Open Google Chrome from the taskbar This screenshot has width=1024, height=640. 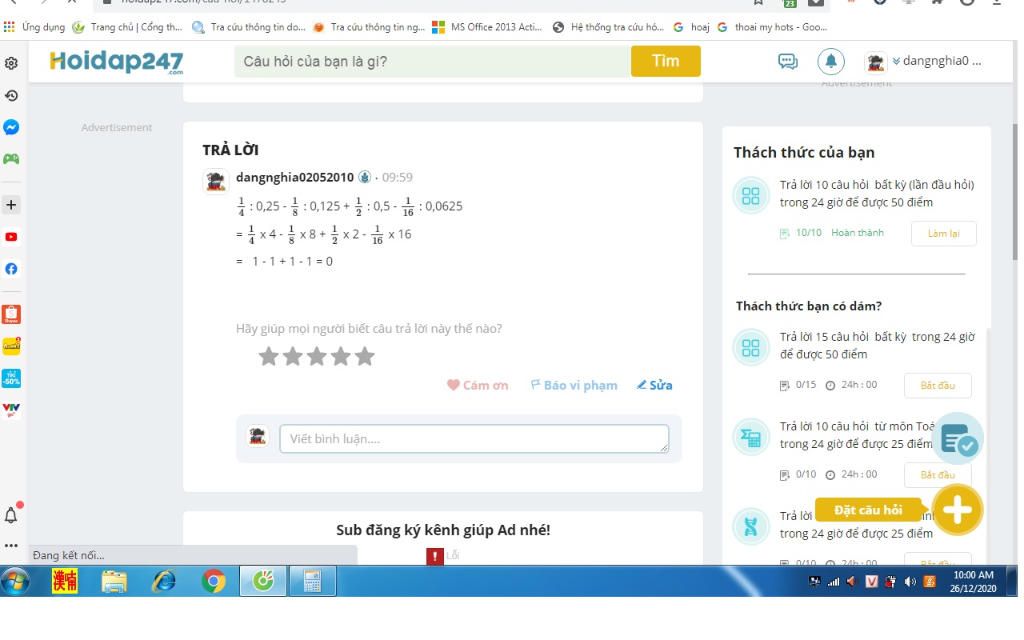[214, 581]
